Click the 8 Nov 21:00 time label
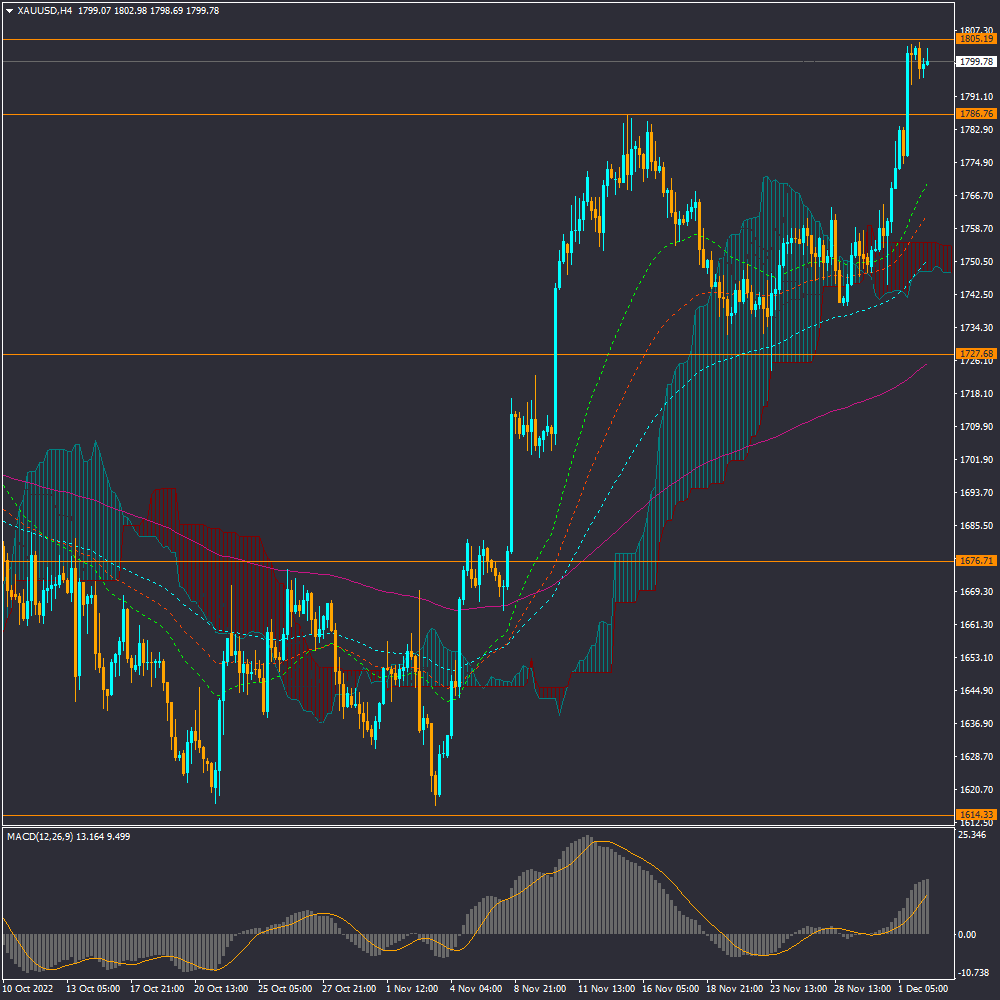The height and width of the screenshot is (1000, 1000). (541, 989)
